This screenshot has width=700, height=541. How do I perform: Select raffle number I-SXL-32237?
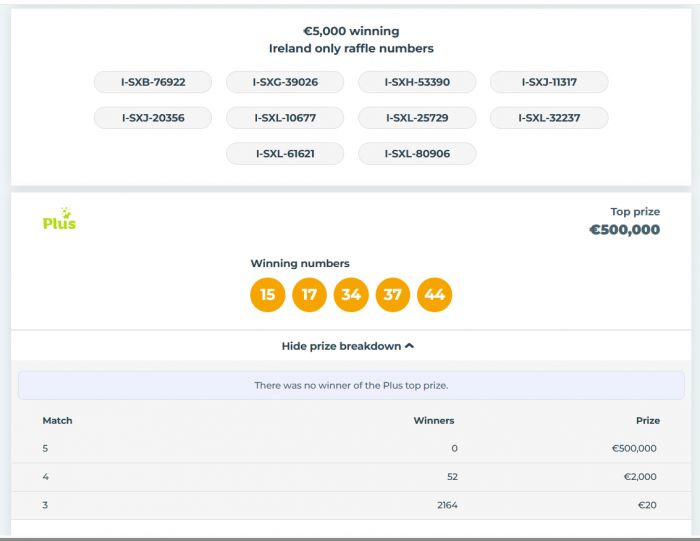(549, 118)
